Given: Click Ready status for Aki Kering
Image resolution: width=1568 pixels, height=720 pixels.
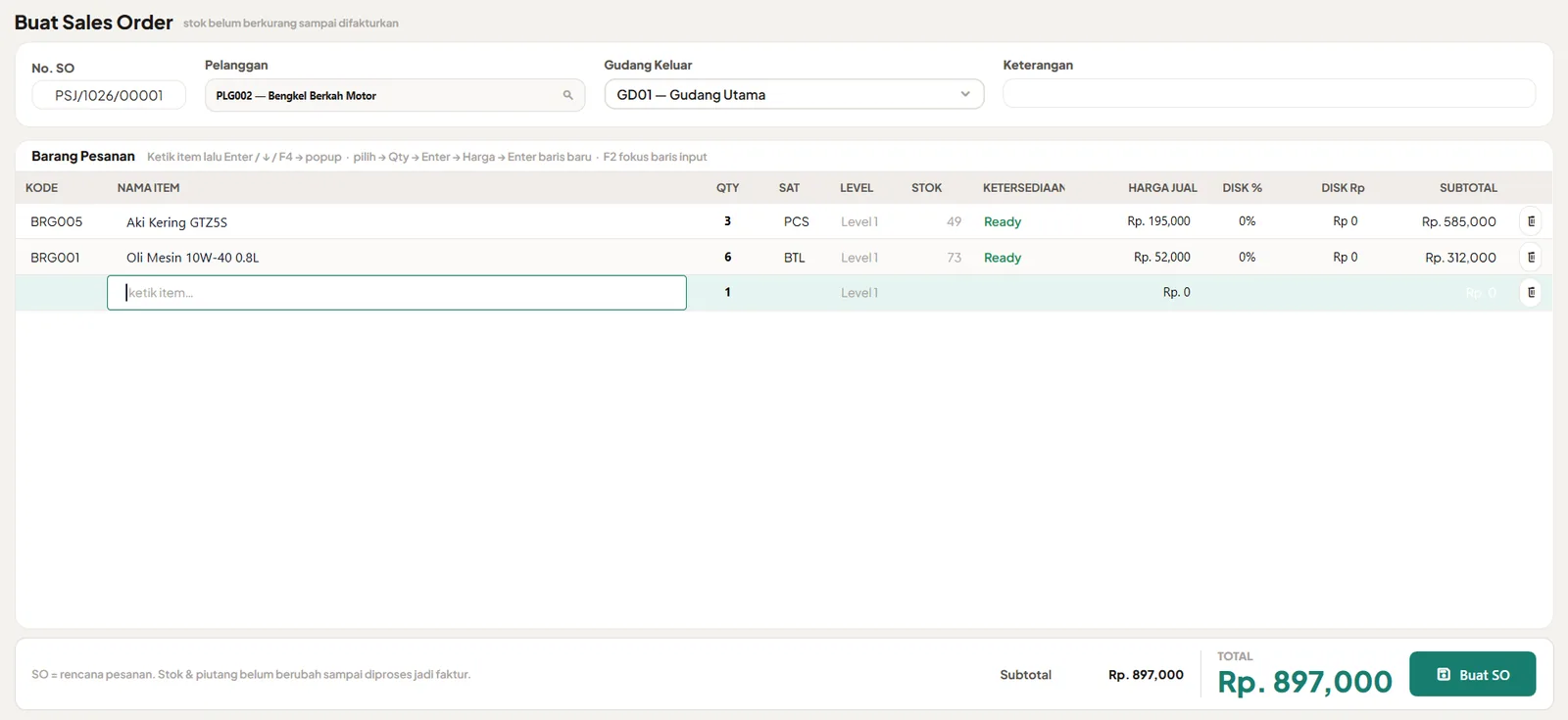Looking at the screenshot, I should [x=1003, y=222].
